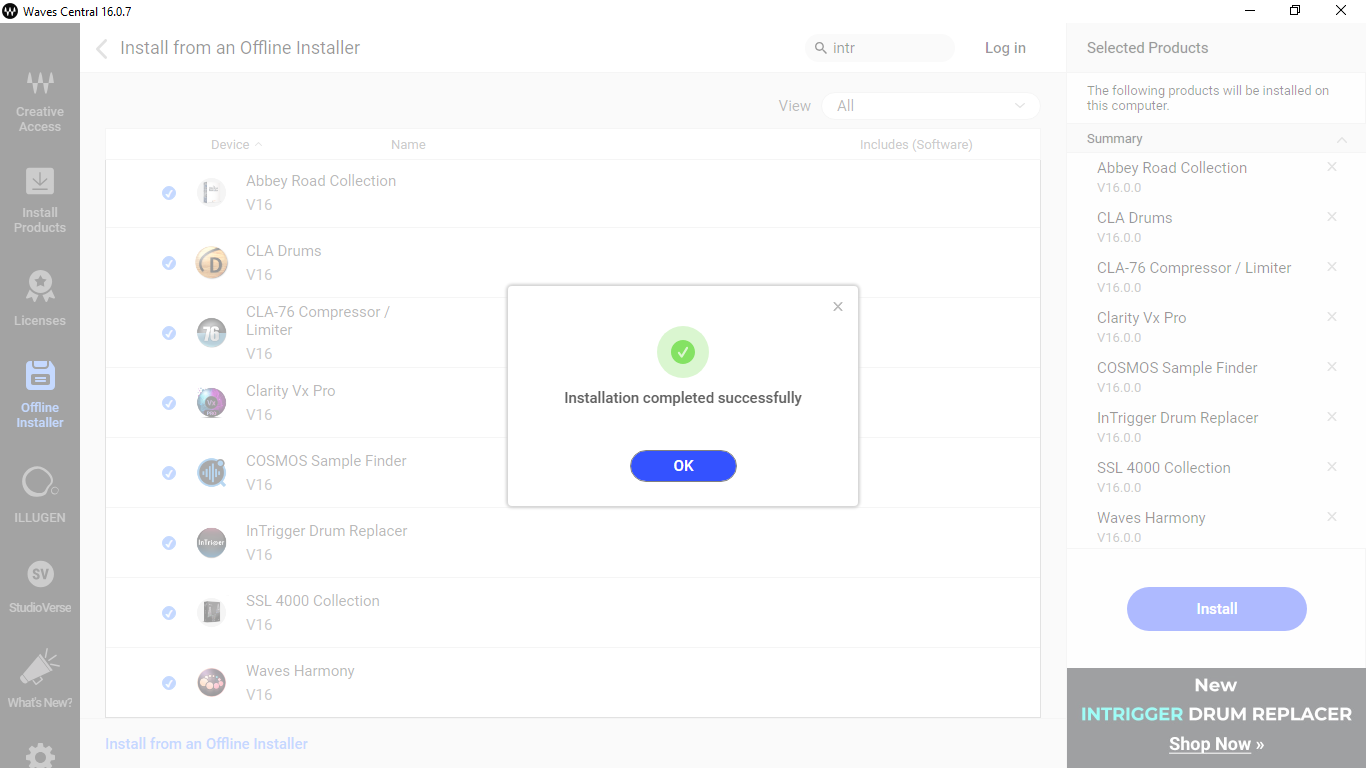This screenshot has width=1366, height=768.
Task: Click Clarity Vx Pro product icon
Action: click(x=211, y=403)
